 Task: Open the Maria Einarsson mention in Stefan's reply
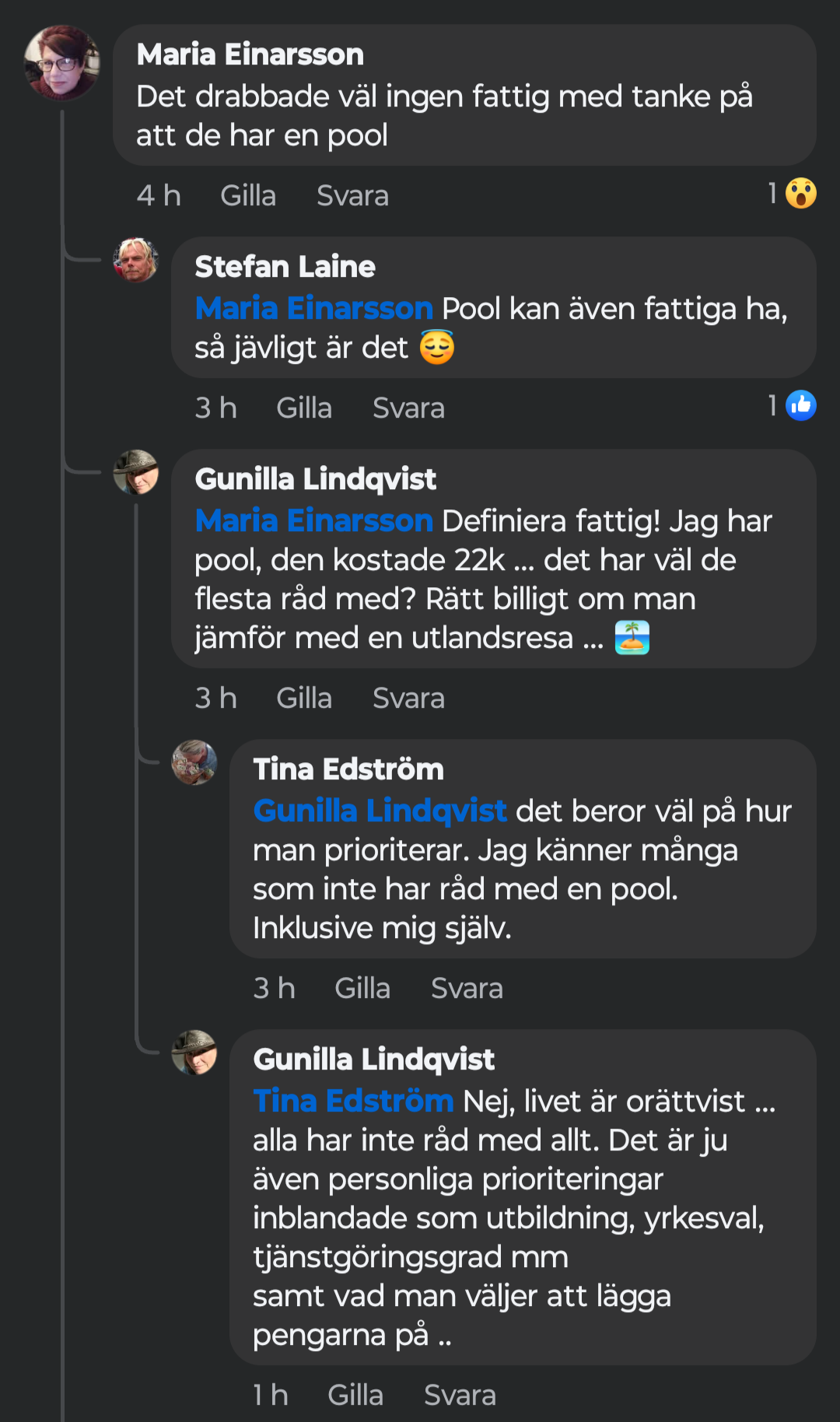[x=313, y=309]
